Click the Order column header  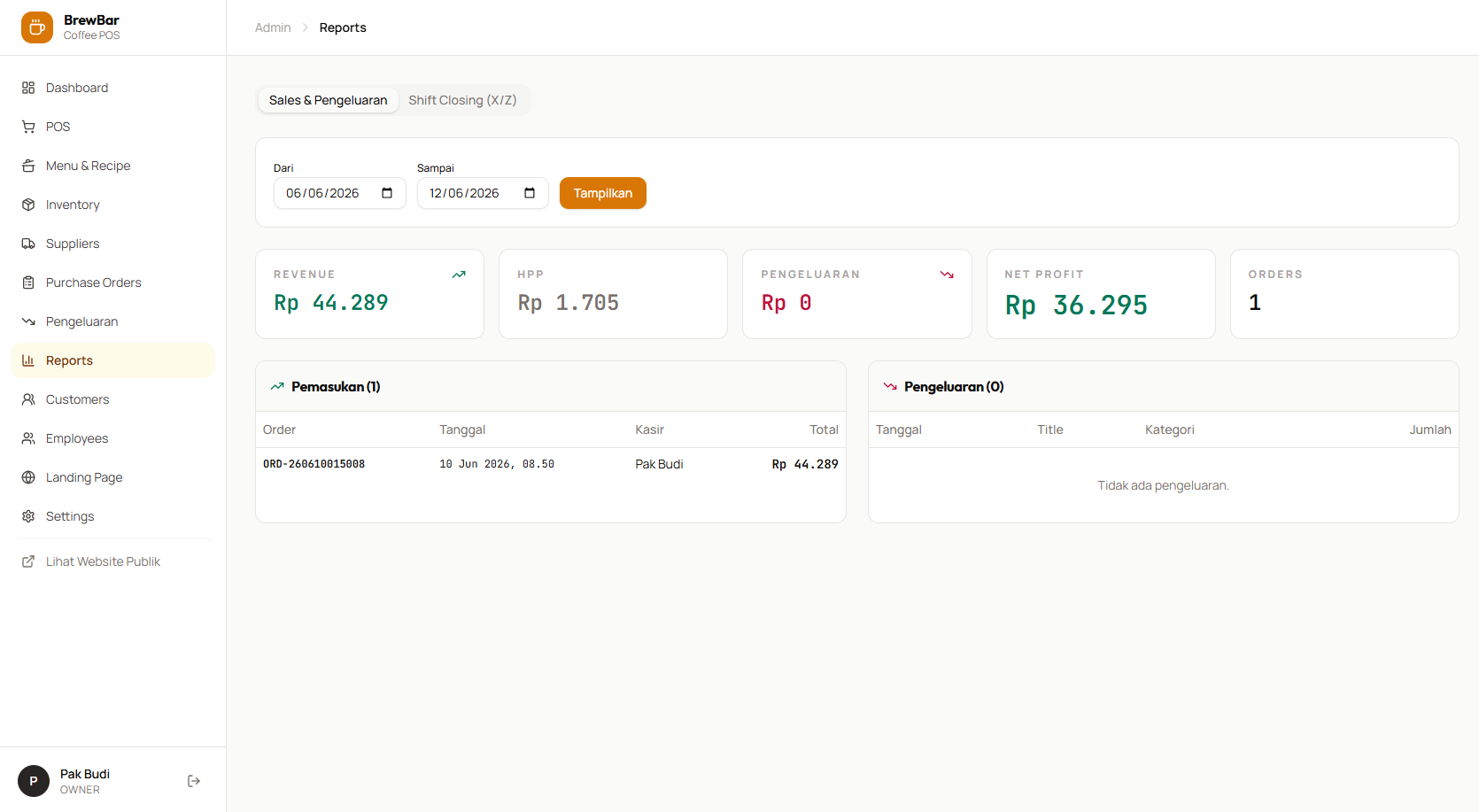[279, 429]
